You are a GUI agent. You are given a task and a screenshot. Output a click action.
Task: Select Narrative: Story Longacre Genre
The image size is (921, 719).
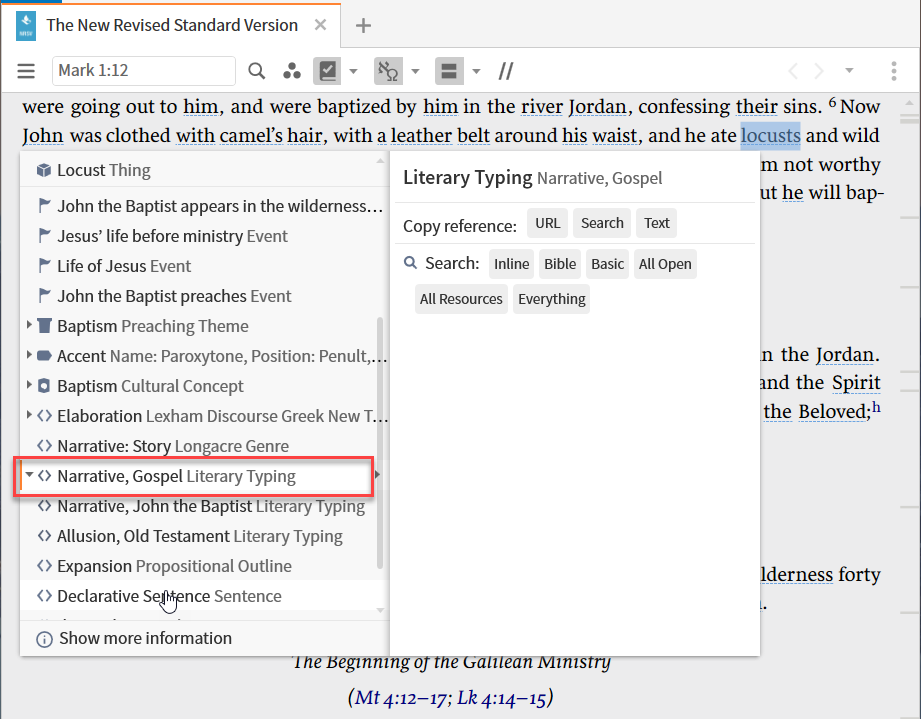203,446
